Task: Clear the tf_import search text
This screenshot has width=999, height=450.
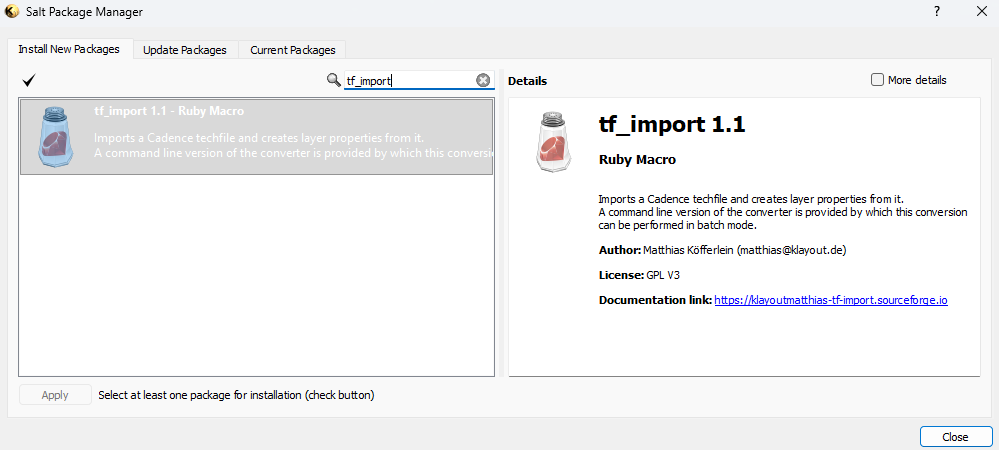Action: [483, 80]
